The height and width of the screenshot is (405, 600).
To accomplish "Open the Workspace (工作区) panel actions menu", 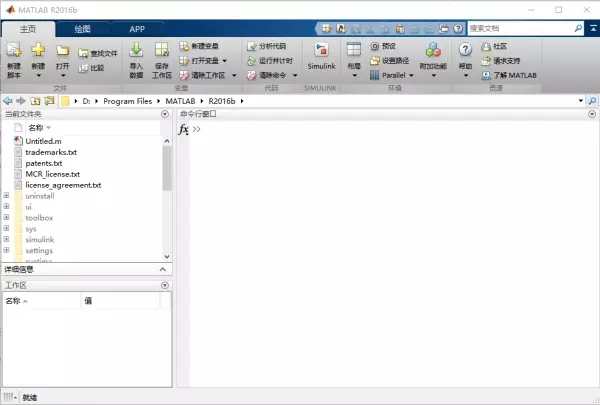I will 165,285.
